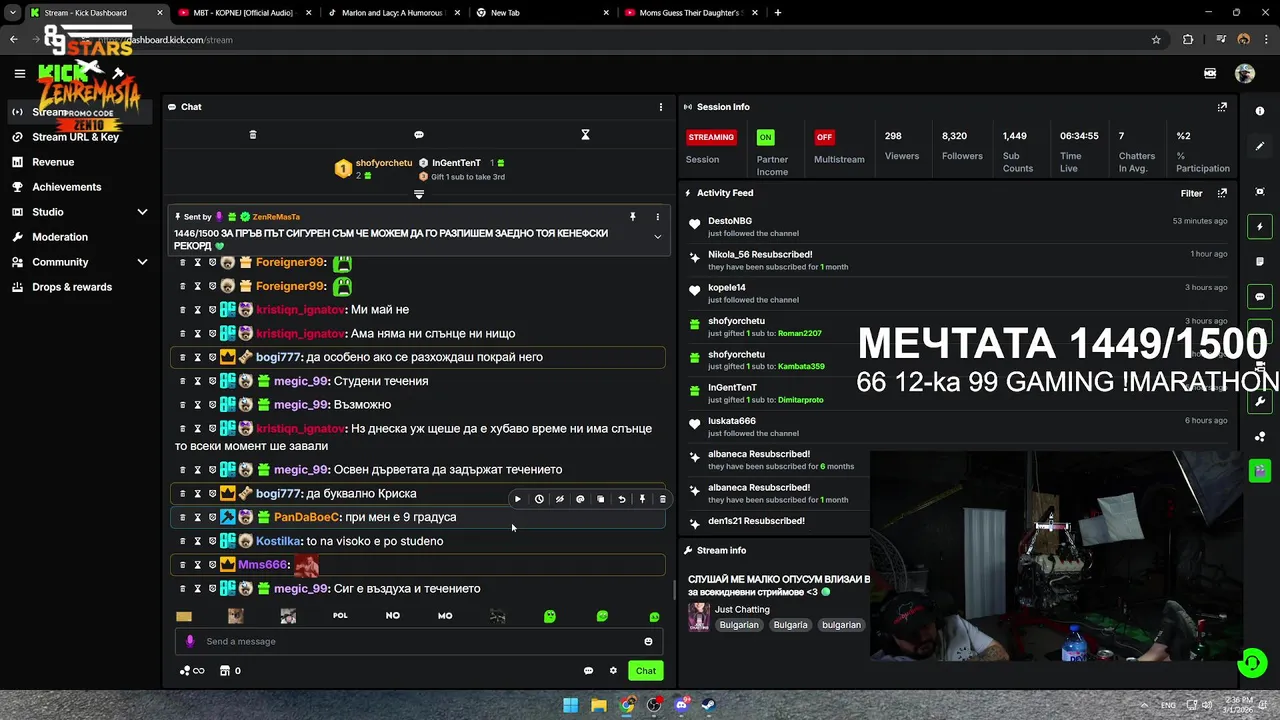Expand the gift sub leaderboard handle
The height and width of the screenshot is (720, 1280).
click(x=419, y=195)
